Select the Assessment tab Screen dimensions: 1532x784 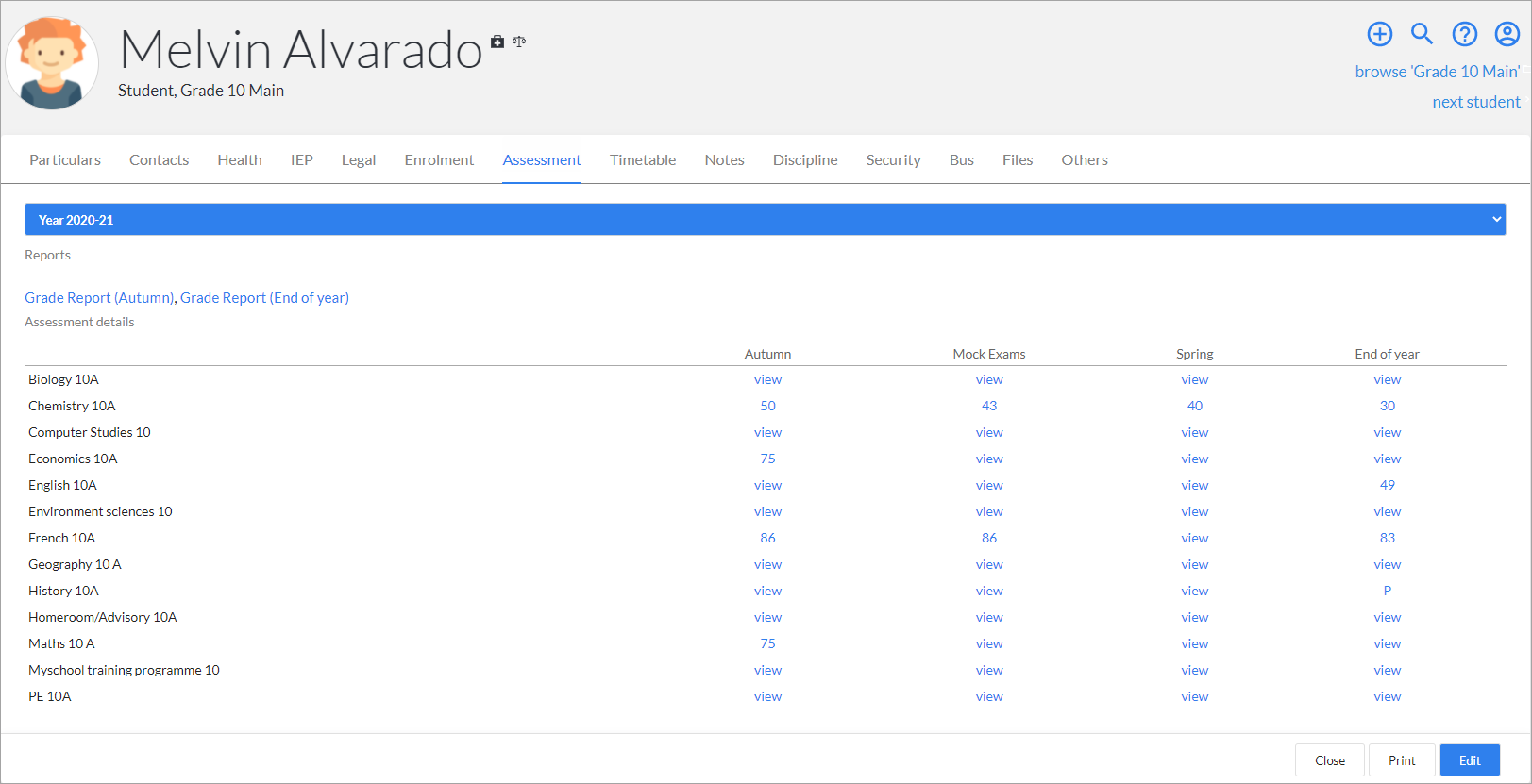542,160
